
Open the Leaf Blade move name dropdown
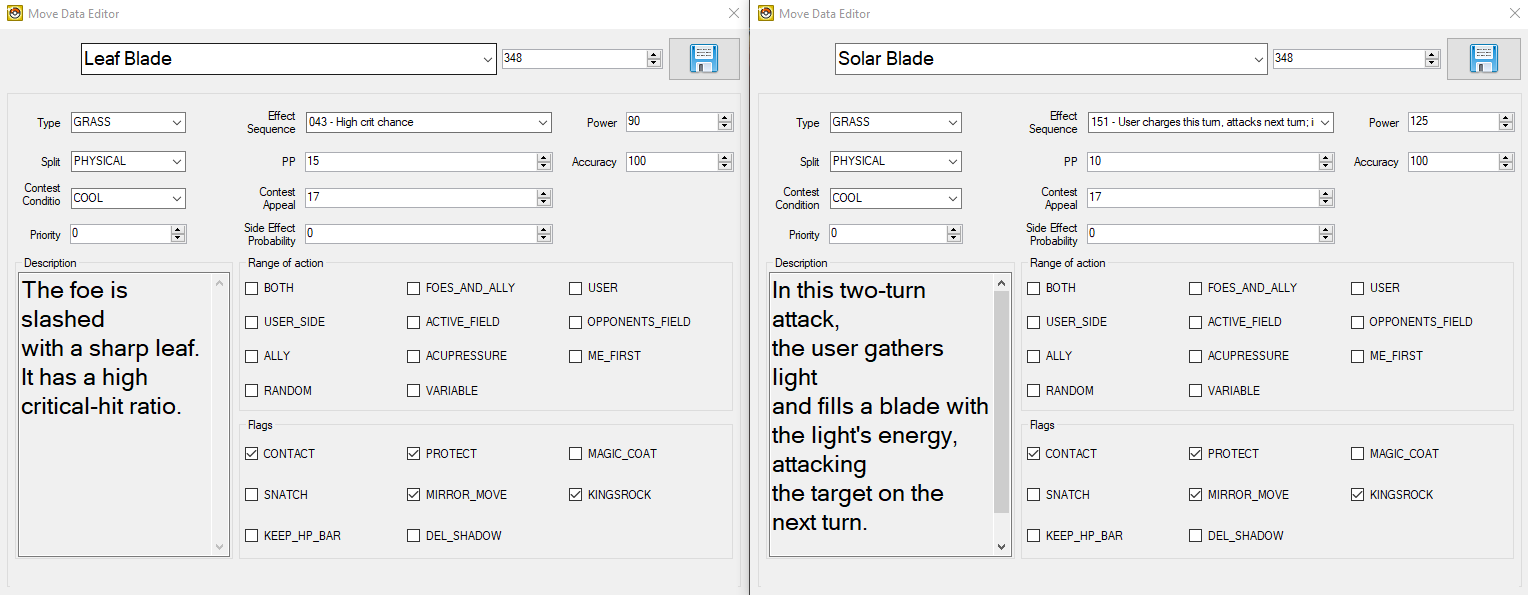click(x=488, y=59)
